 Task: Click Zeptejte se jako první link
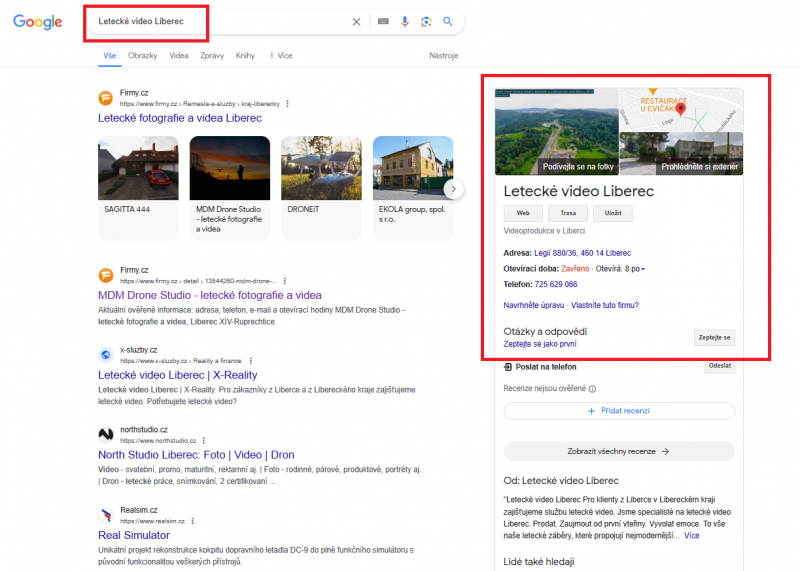[x=540, y=344]
